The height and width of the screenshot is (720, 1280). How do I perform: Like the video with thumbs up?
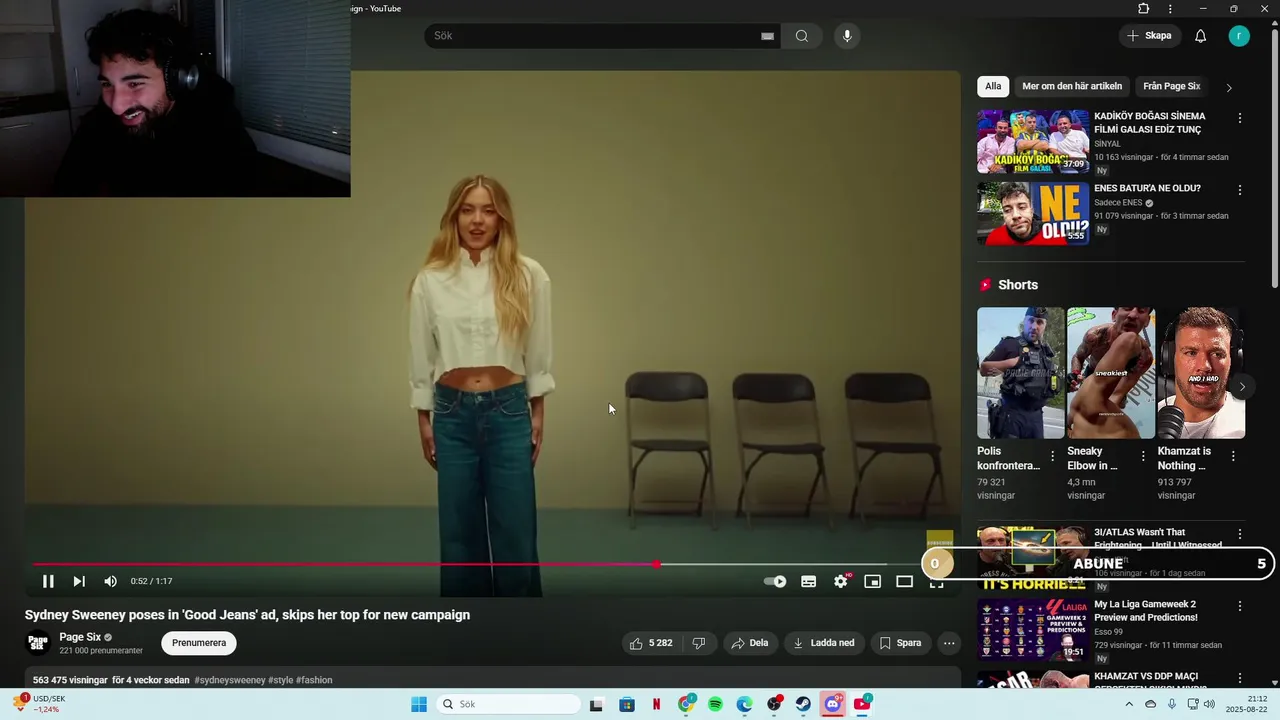click(x=650, y=643)
